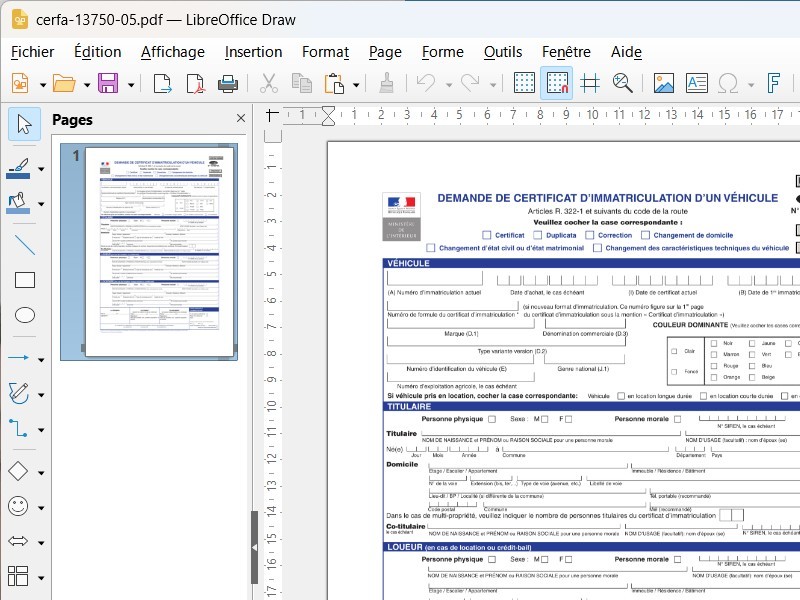Open the Save button dropdown arrow
Viewport: 800px width, 600px height.
pyautogui.click(x=131, y=84)
